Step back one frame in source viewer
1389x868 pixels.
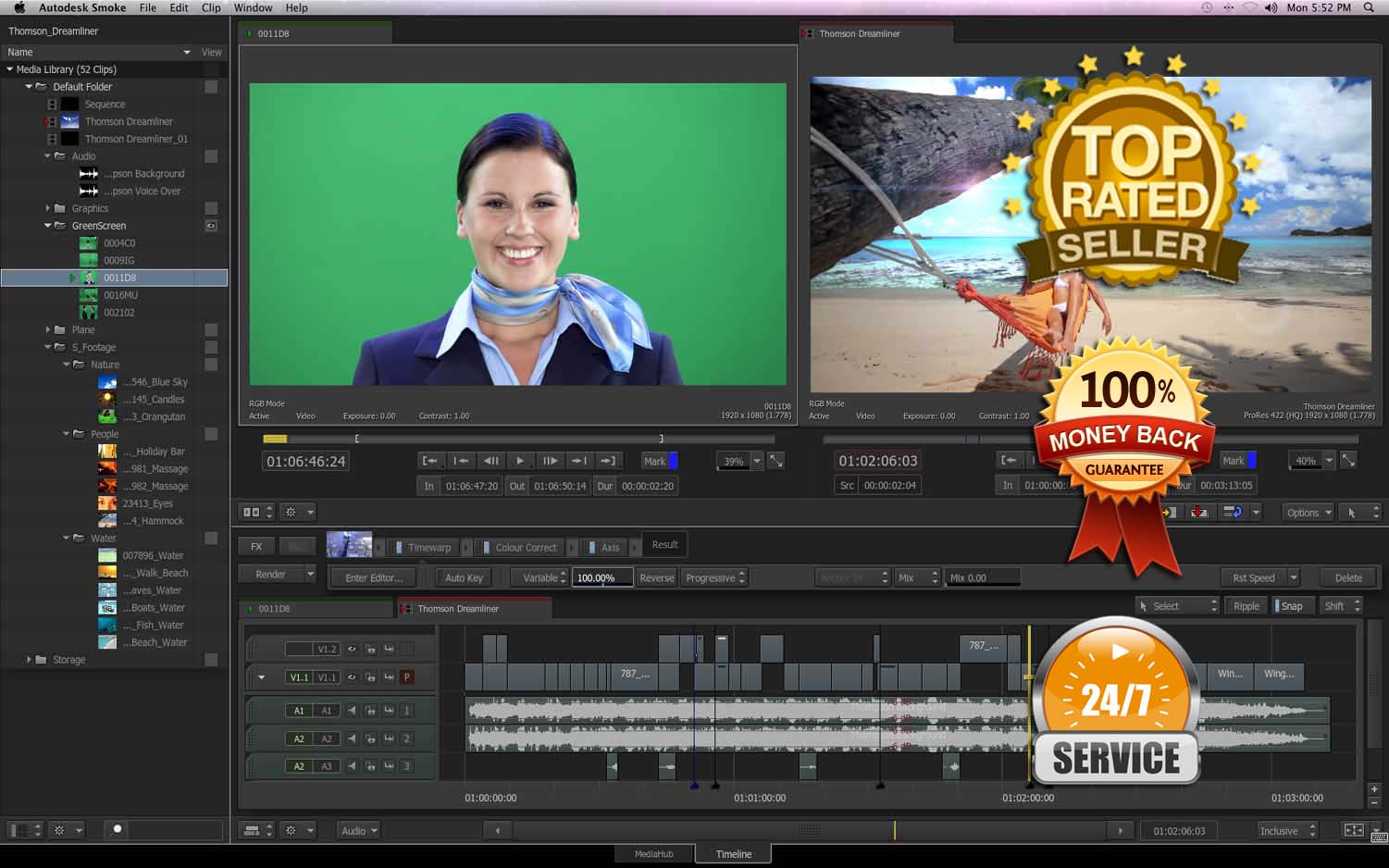pyautogui.click(x=490, y=461)
